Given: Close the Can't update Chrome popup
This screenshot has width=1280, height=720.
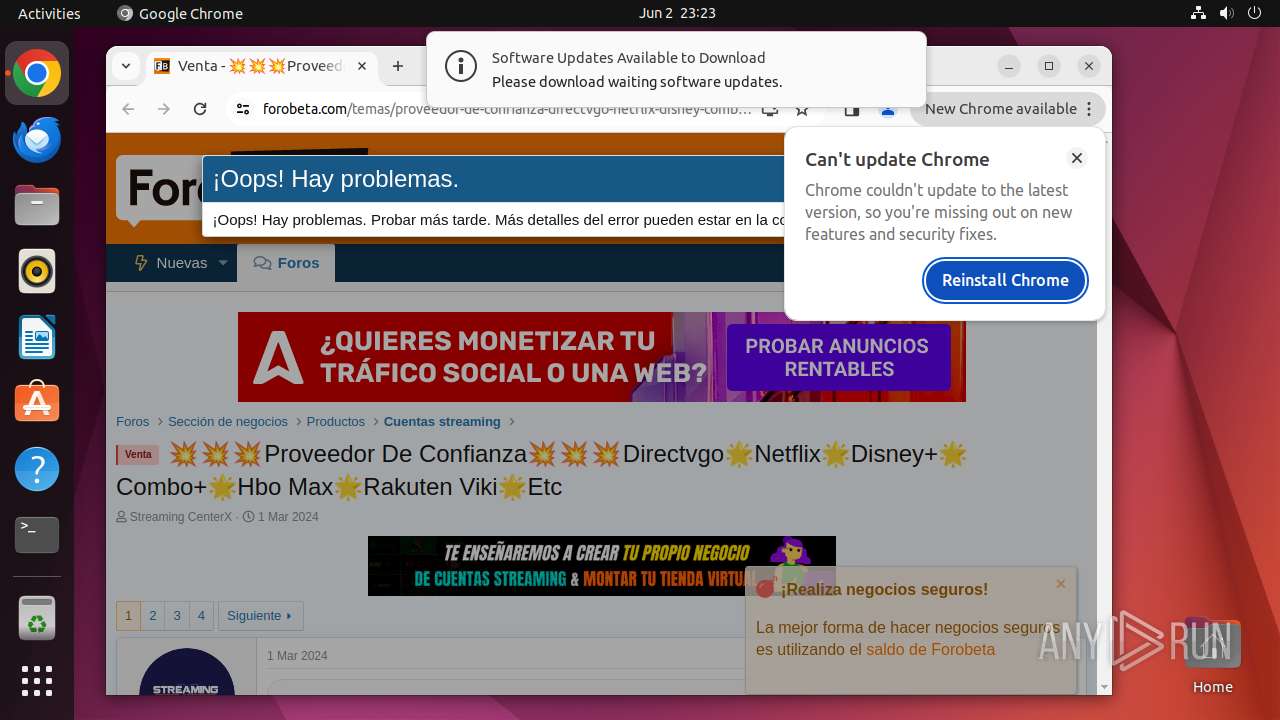Looking at the screenshot, I should click(1077, 158).
